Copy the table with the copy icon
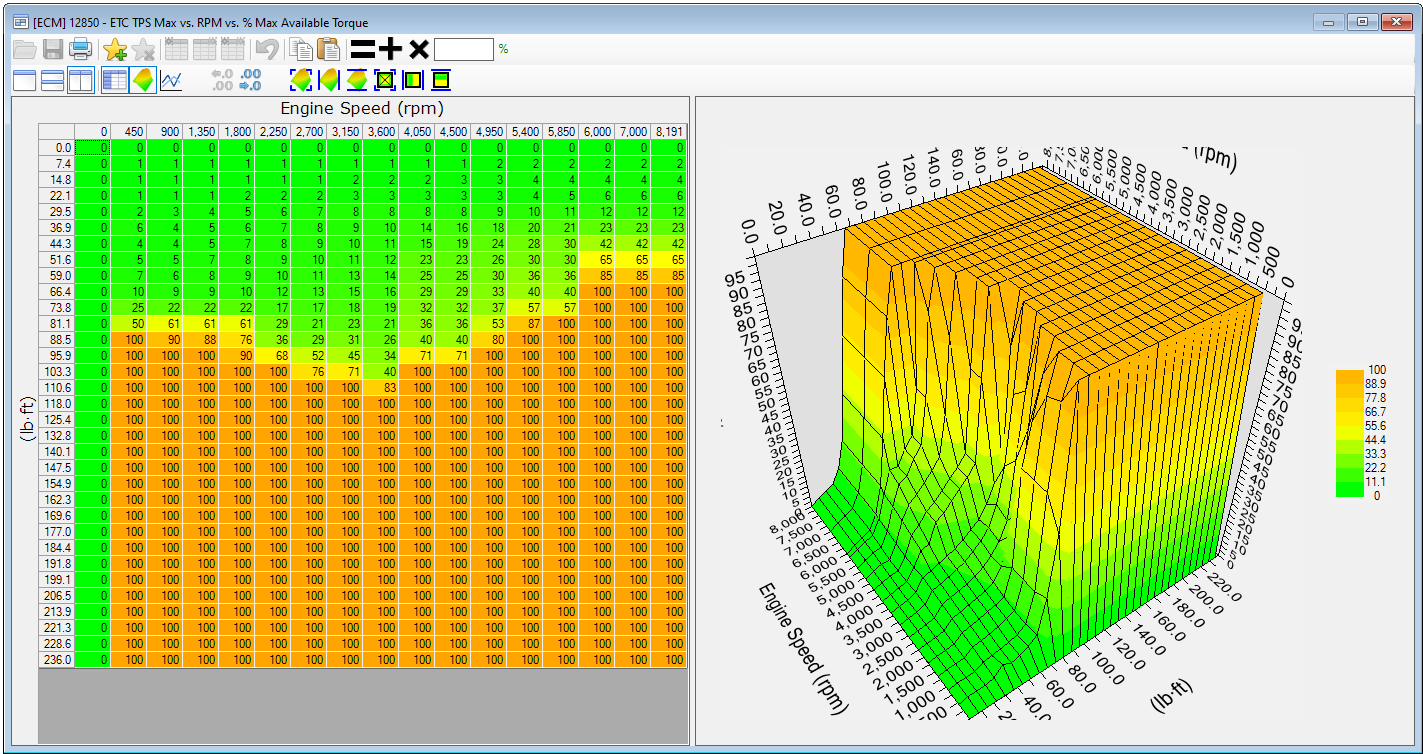 coord(300,49)
